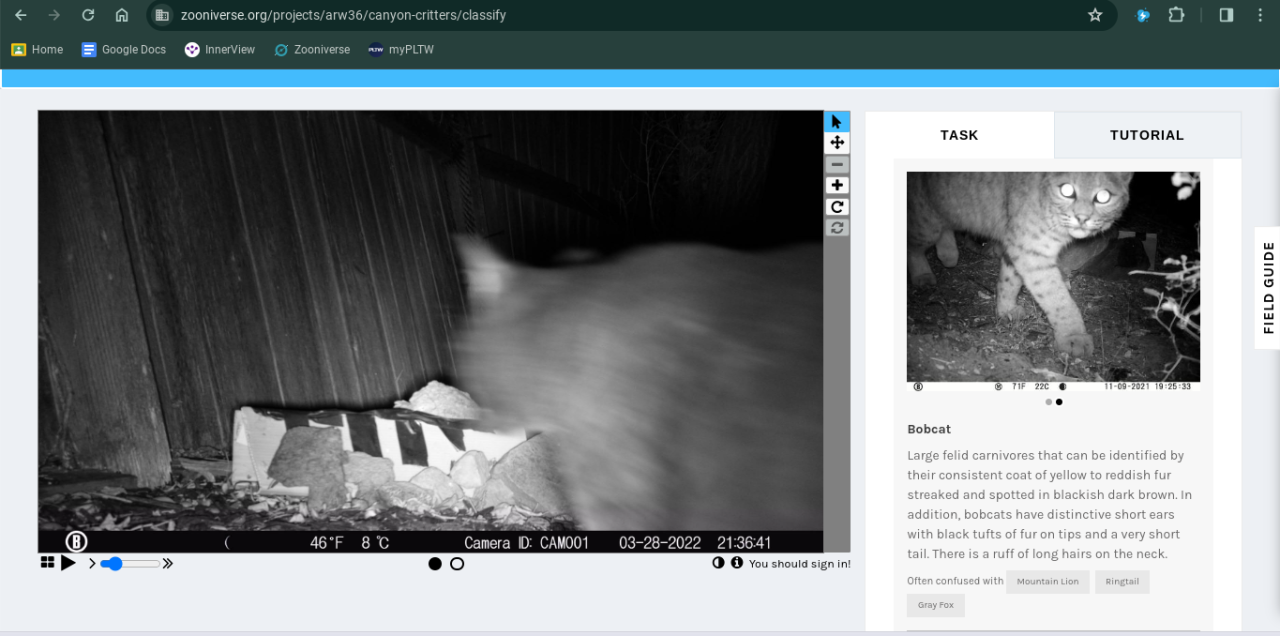
Task: Switch to the TUTORIAL tab
Action: tap(1147, 135)
